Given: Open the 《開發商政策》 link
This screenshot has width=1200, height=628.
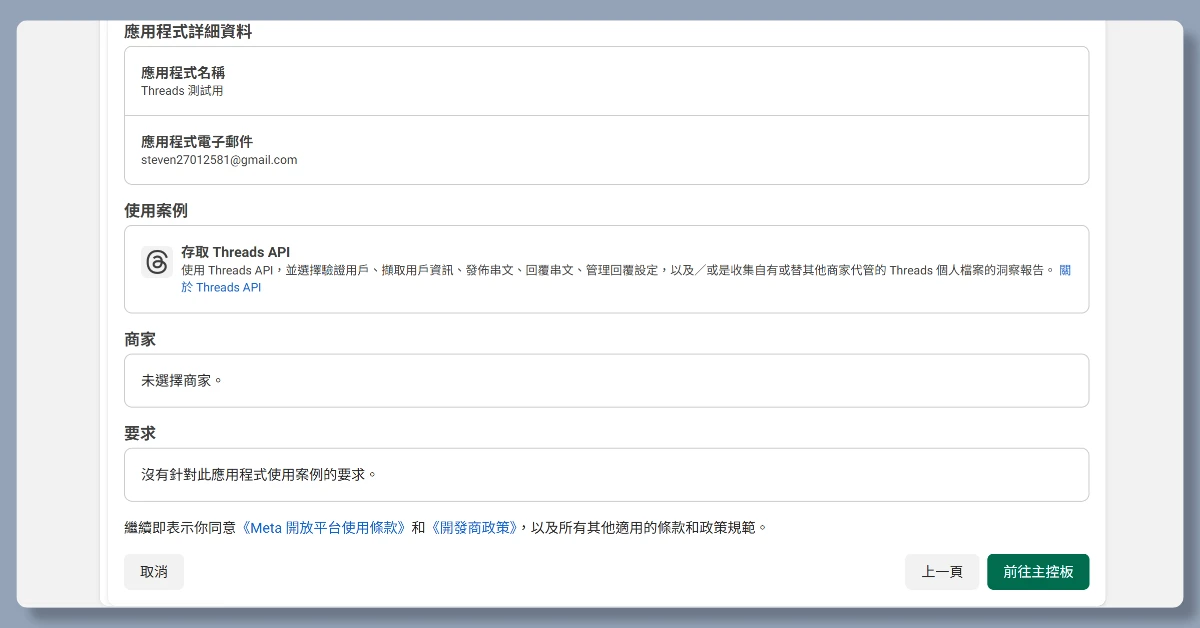Looking at the screenshot, I should (x=475, y=527).
